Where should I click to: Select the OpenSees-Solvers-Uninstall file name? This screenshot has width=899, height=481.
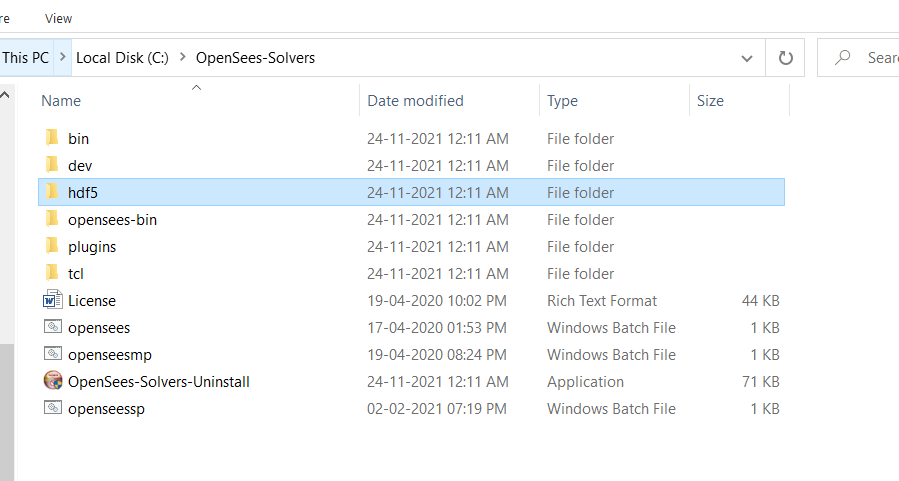tap(159, 381)
